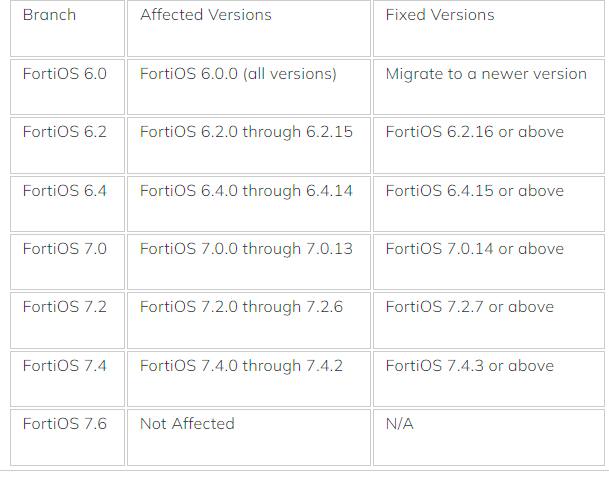Screen dimensions: 609x483
Task: Click the Fixed Versions header cell
Action: point(489,28)
